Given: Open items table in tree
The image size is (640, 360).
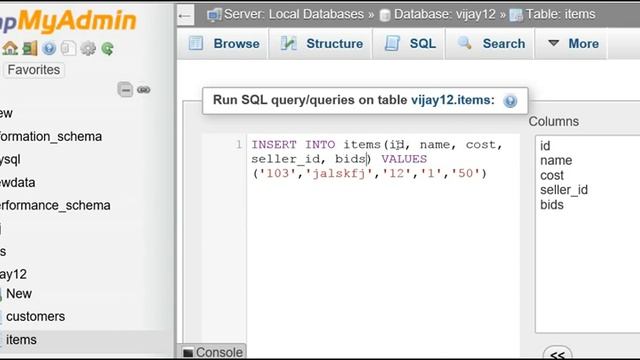Looking at the screenshot, I should (x=21, y=340).
